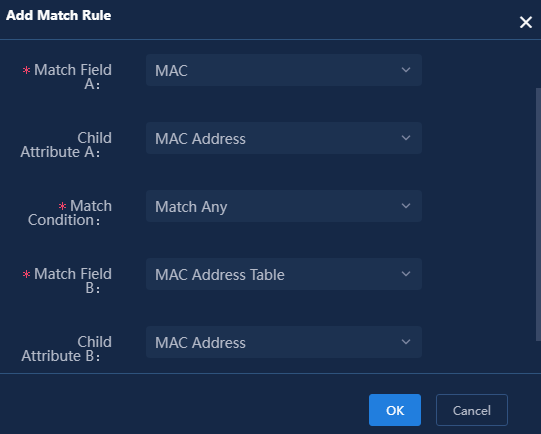Screen dimensions: 541x434
Task: Close the Add Match Rule dialog
Action: (525, 22)
